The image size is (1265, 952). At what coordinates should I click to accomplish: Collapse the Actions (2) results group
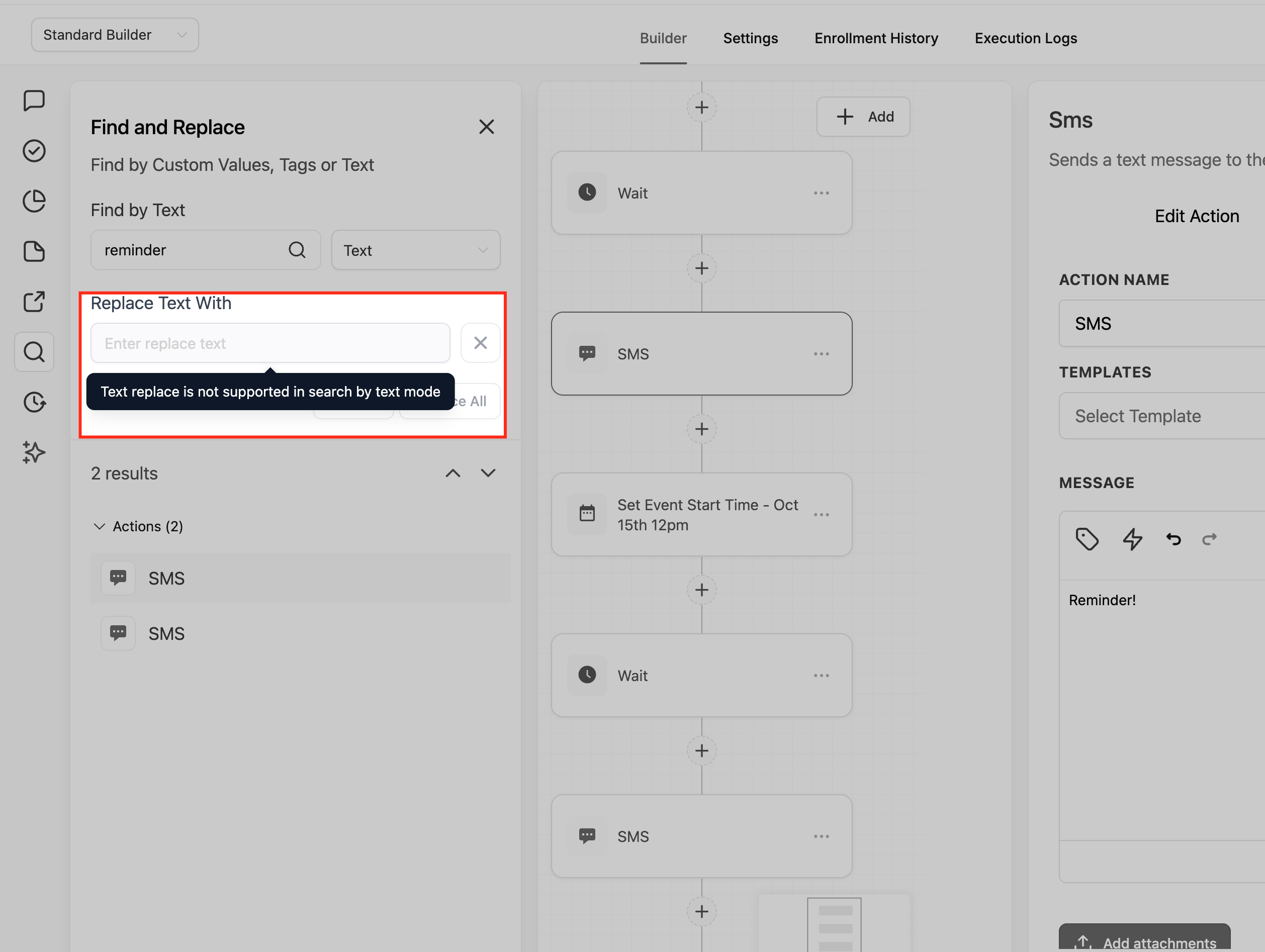(100, 526)
